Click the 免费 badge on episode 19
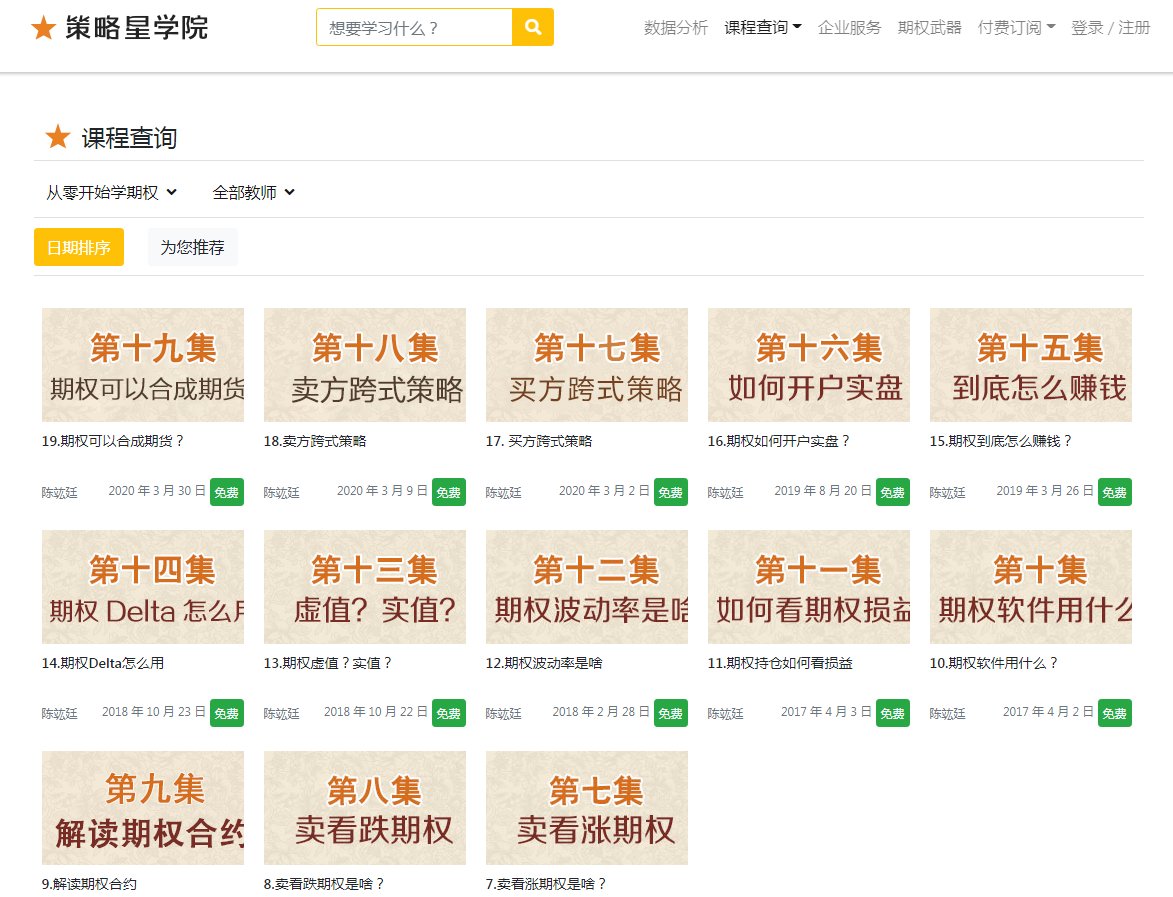The height and width of the screenshot is (897, 1173). pyautogui.click(x=227, y=492)
